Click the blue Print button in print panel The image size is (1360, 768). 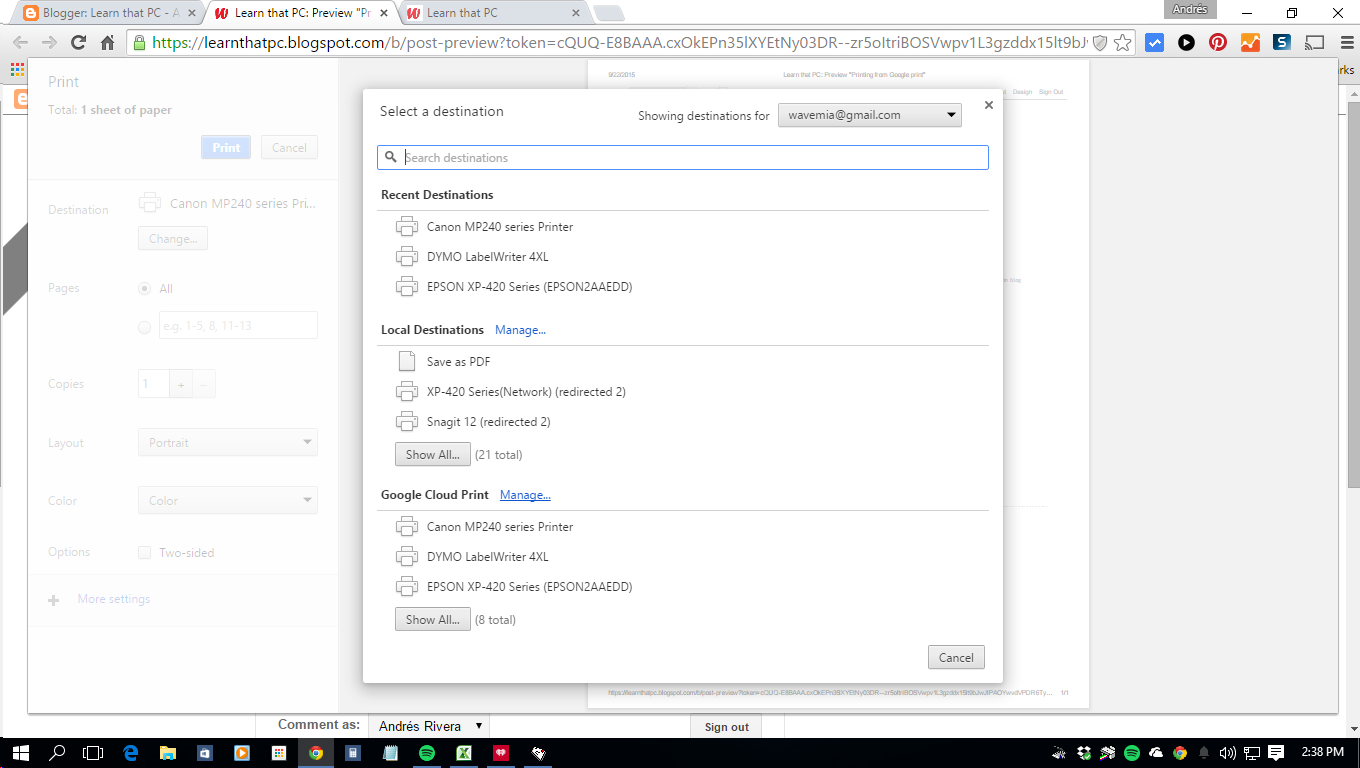click(x=226, y=147)
